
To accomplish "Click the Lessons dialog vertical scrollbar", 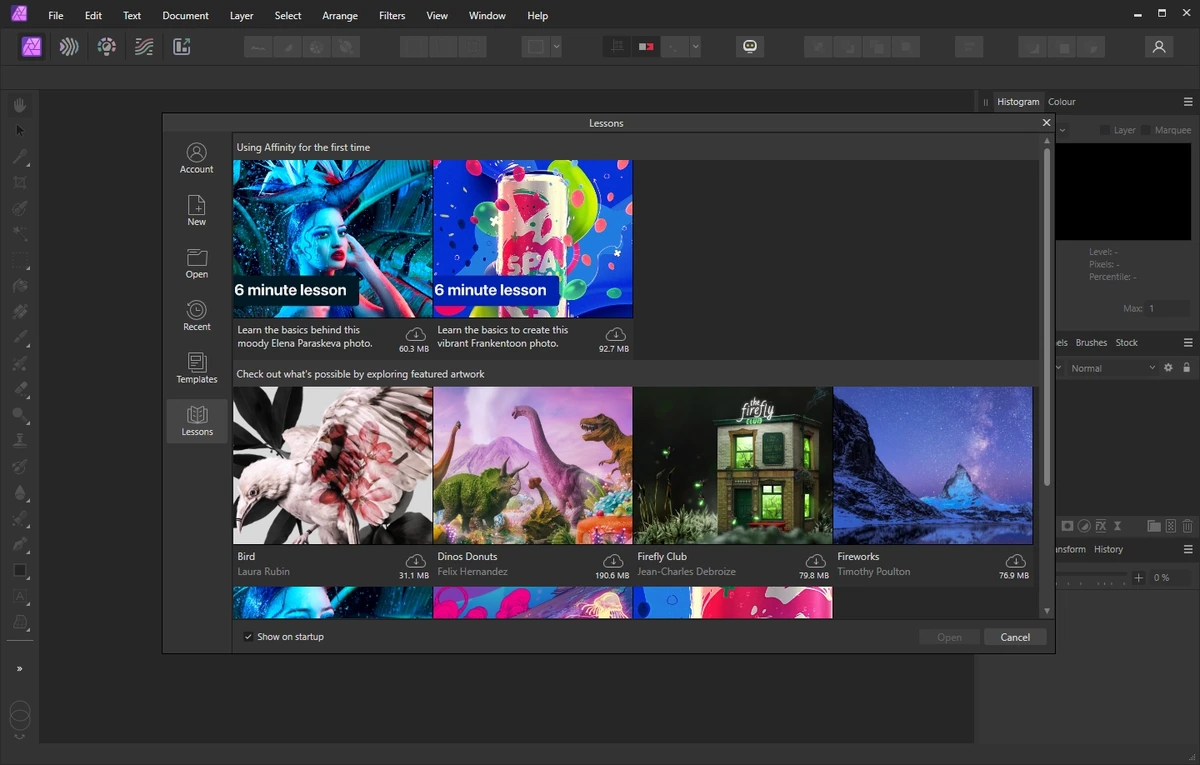I will point(1047,320).
